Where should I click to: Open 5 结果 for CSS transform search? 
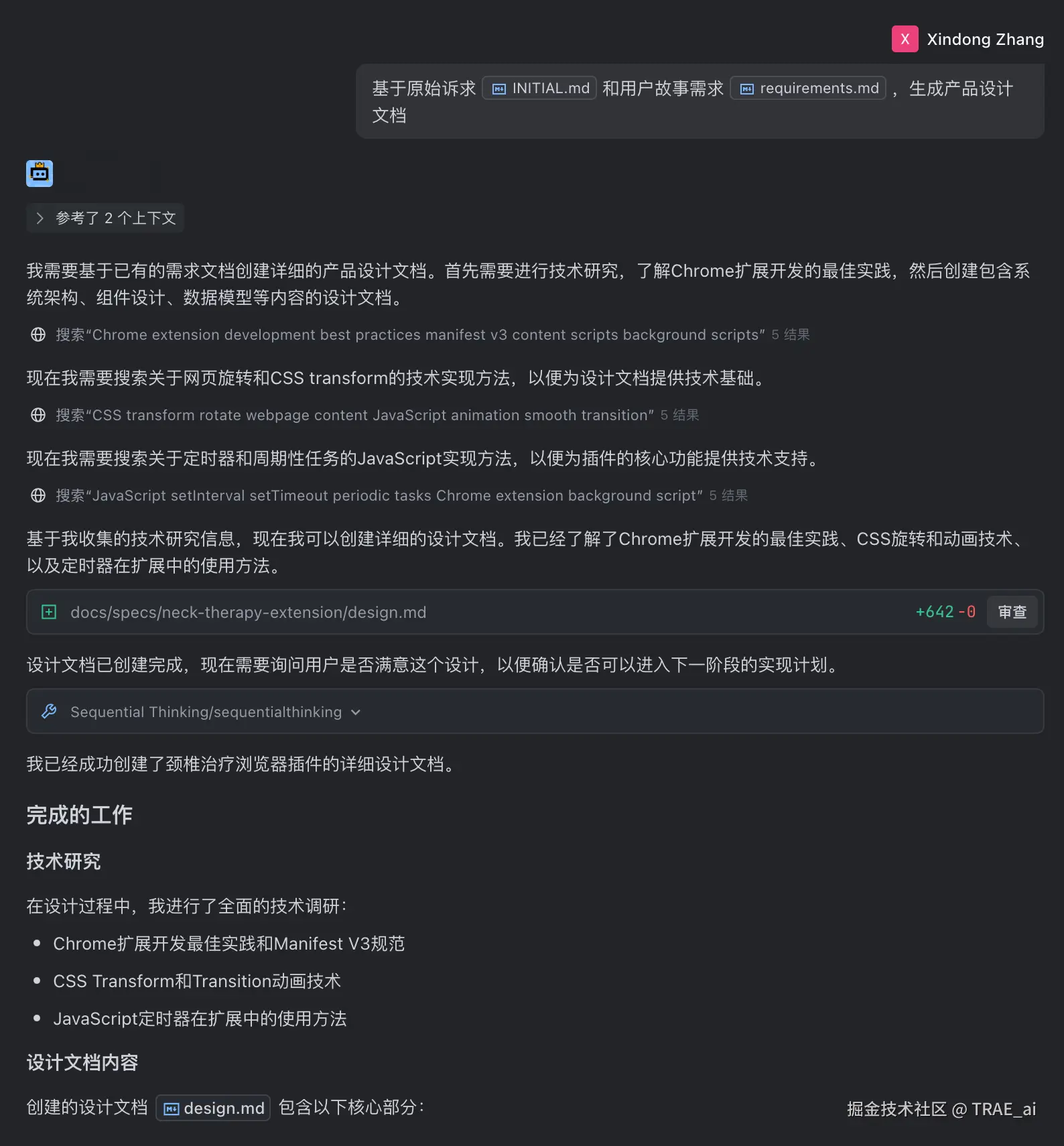(x=680, y=415)
